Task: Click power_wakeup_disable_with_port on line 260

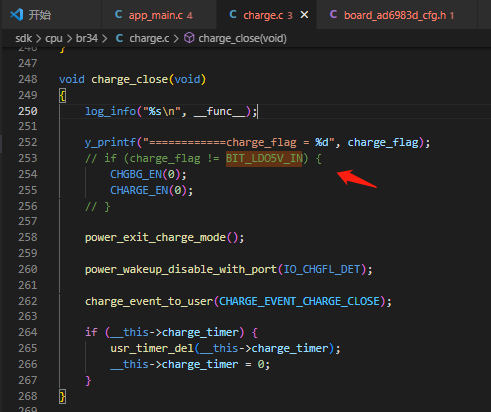Action: coord(181,269)
